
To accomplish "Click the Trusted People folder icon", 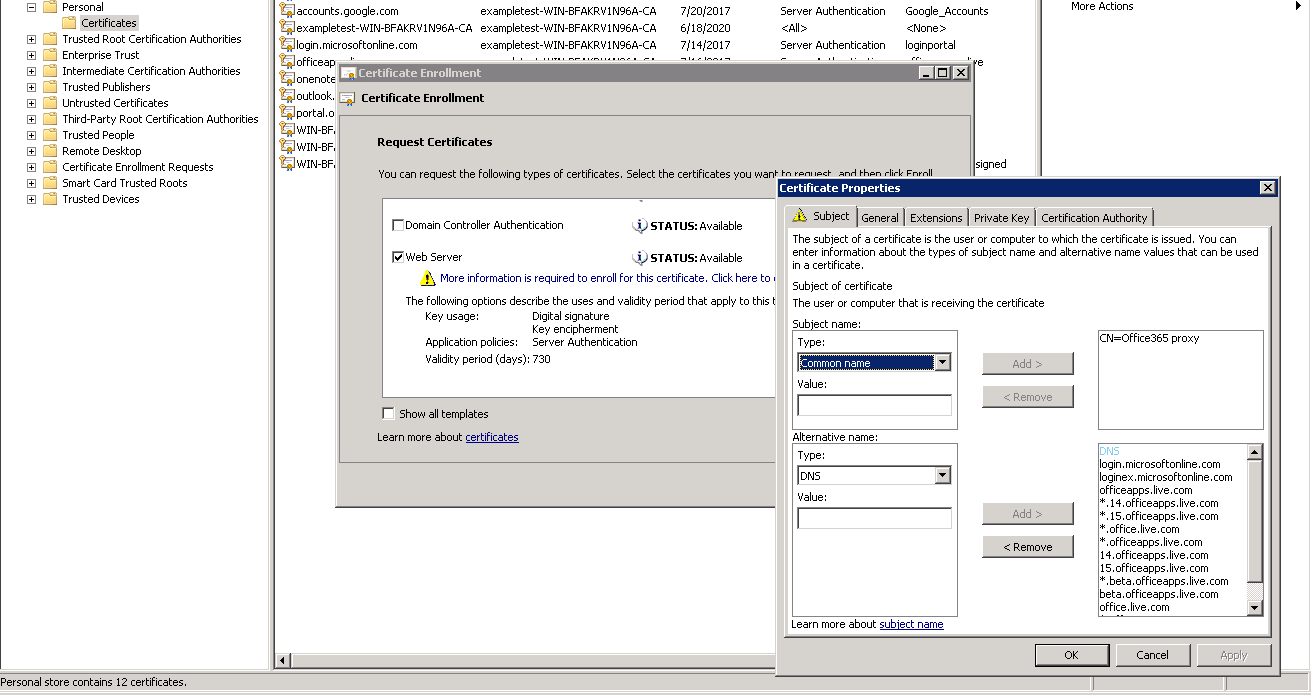I will click(x=50, y=135).
